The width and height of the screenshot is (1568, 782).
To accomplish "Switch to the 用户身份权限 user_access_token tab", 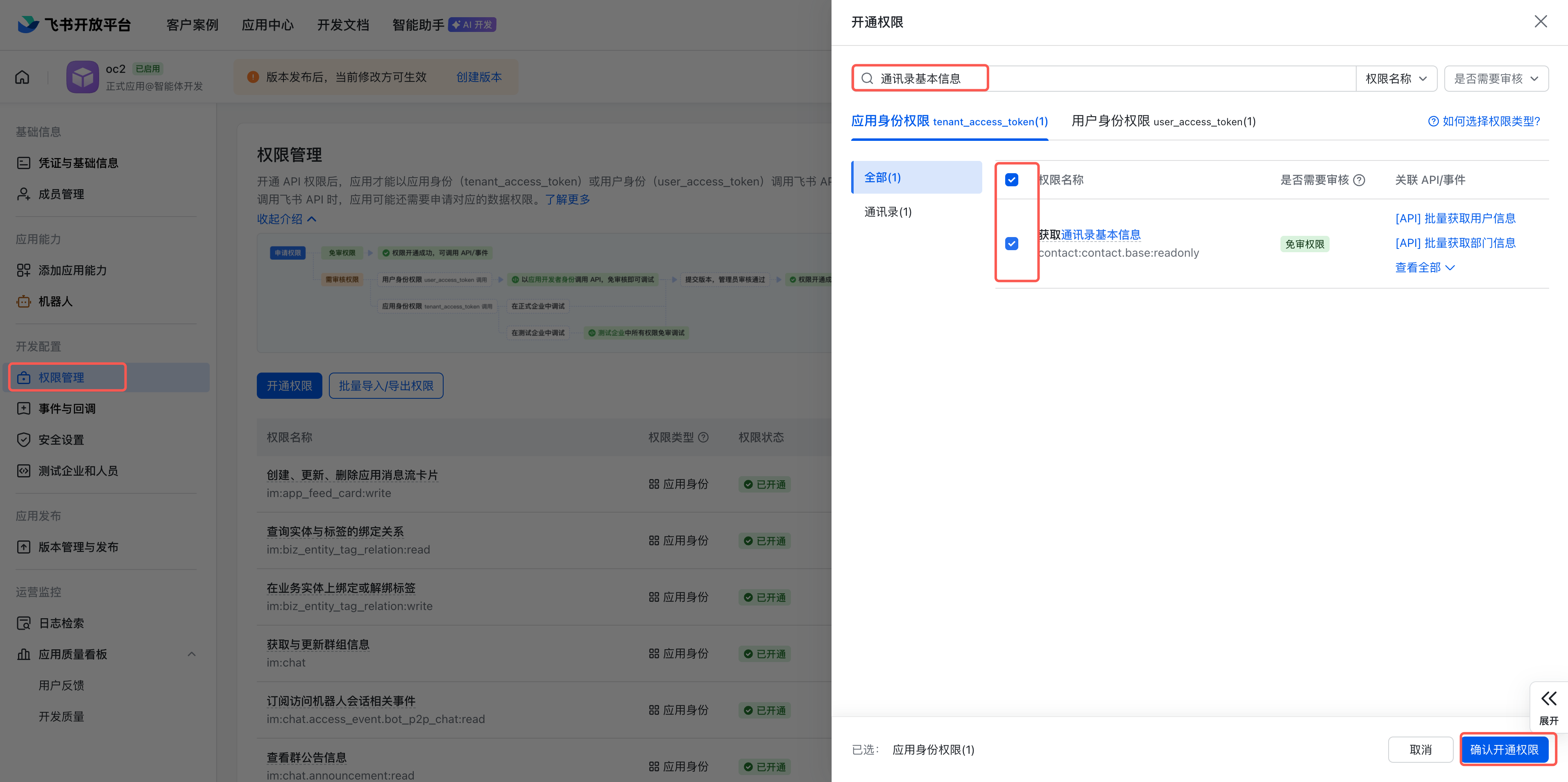I will (x=1162, y=121).
